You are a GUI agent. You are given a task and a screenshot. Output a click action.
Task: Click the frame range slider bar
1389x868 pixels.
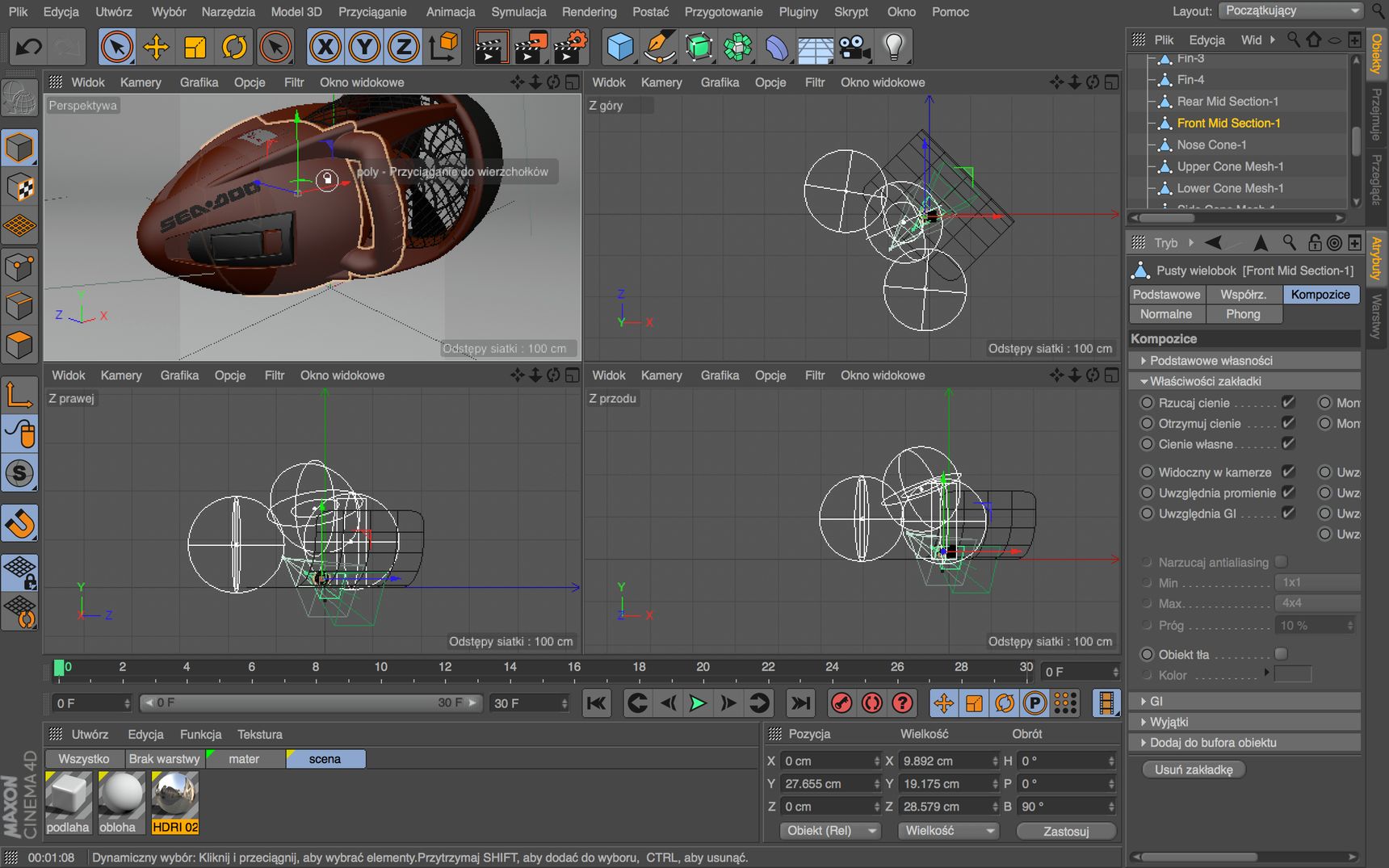pos(312,702)
